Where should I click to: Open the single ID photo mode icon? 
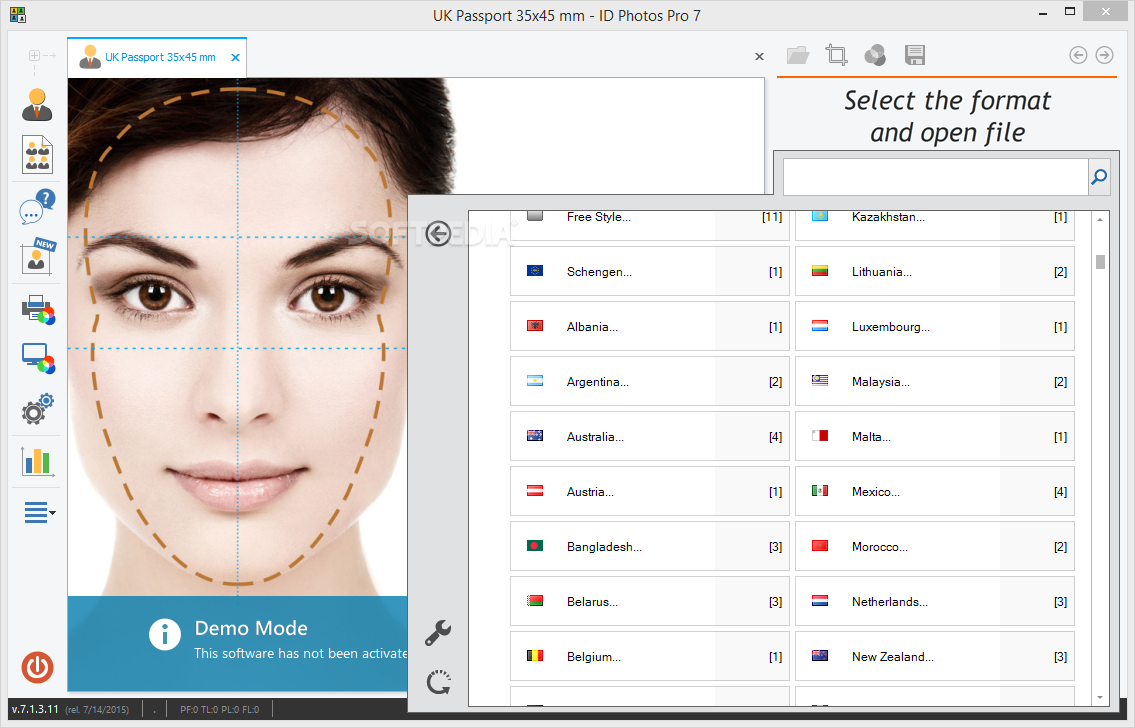click(37, 105)
